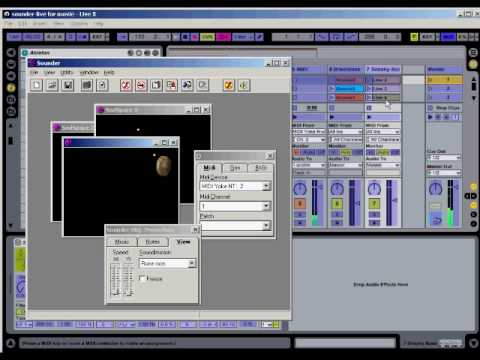Click the I-O section toggle on the mixer's right edge
The width and height of the screenshot is (480, 360).
pos(473,187)
